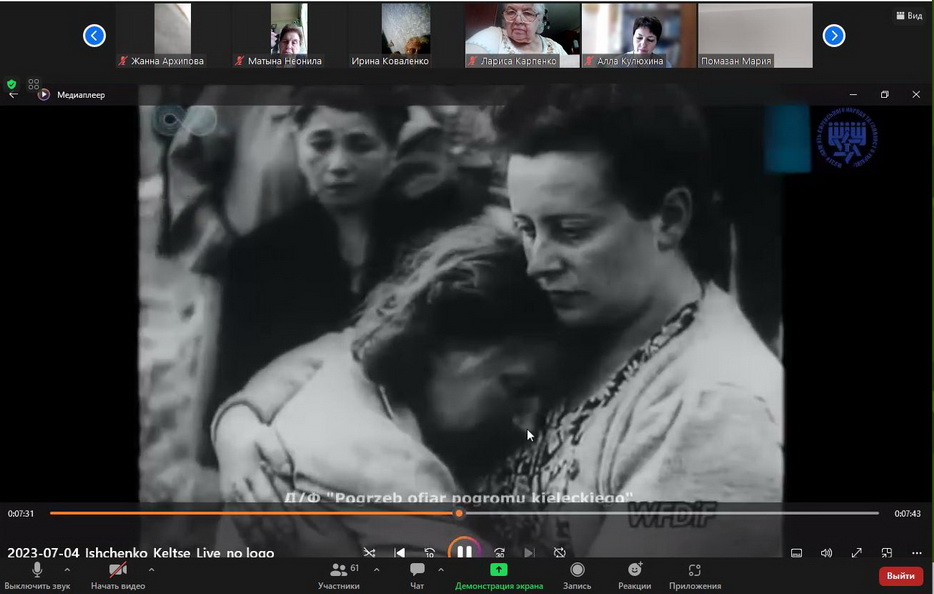Image resolution: width=934 pixels, height=594 pixels.
Task: Switch to mini player view
Action: [887, 553]
